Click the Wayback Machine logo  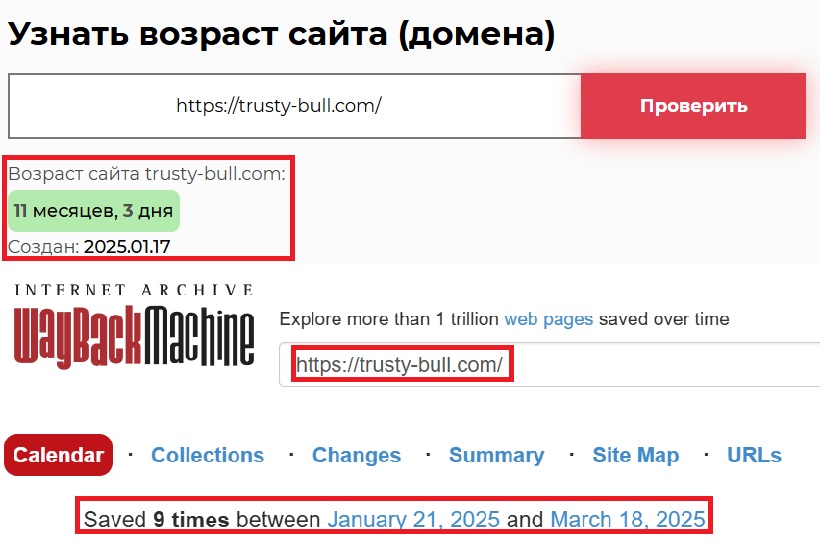tap(134, 337)
